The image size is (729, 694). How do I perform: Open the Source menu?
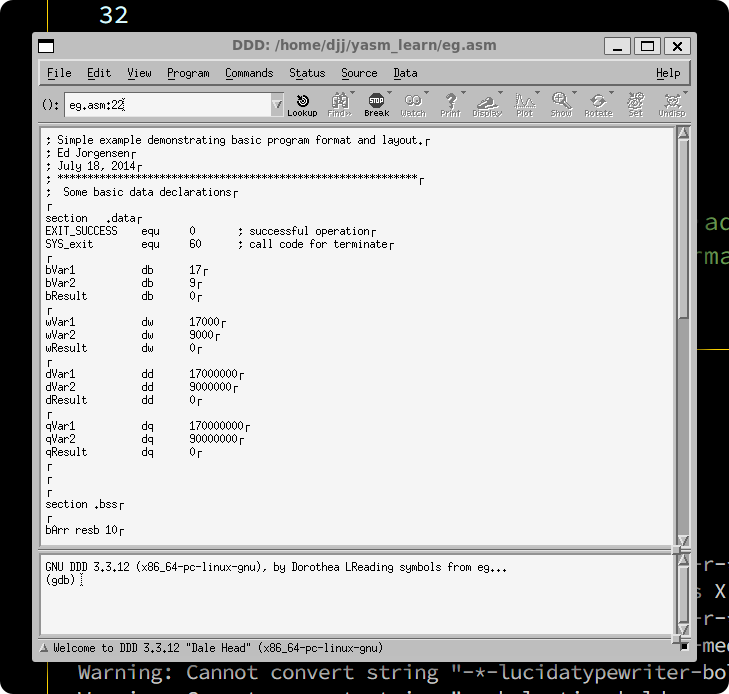pos(359,73)
